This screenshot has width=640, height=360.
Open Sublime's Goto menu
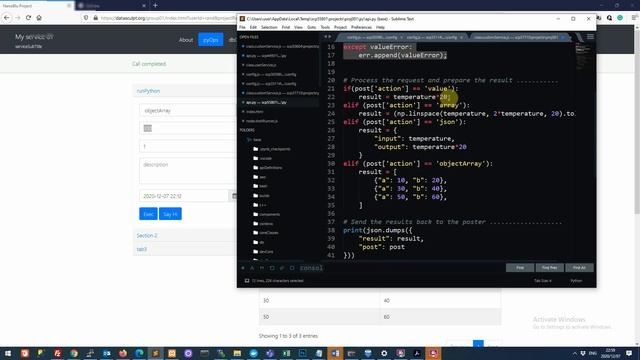(311, 27)
